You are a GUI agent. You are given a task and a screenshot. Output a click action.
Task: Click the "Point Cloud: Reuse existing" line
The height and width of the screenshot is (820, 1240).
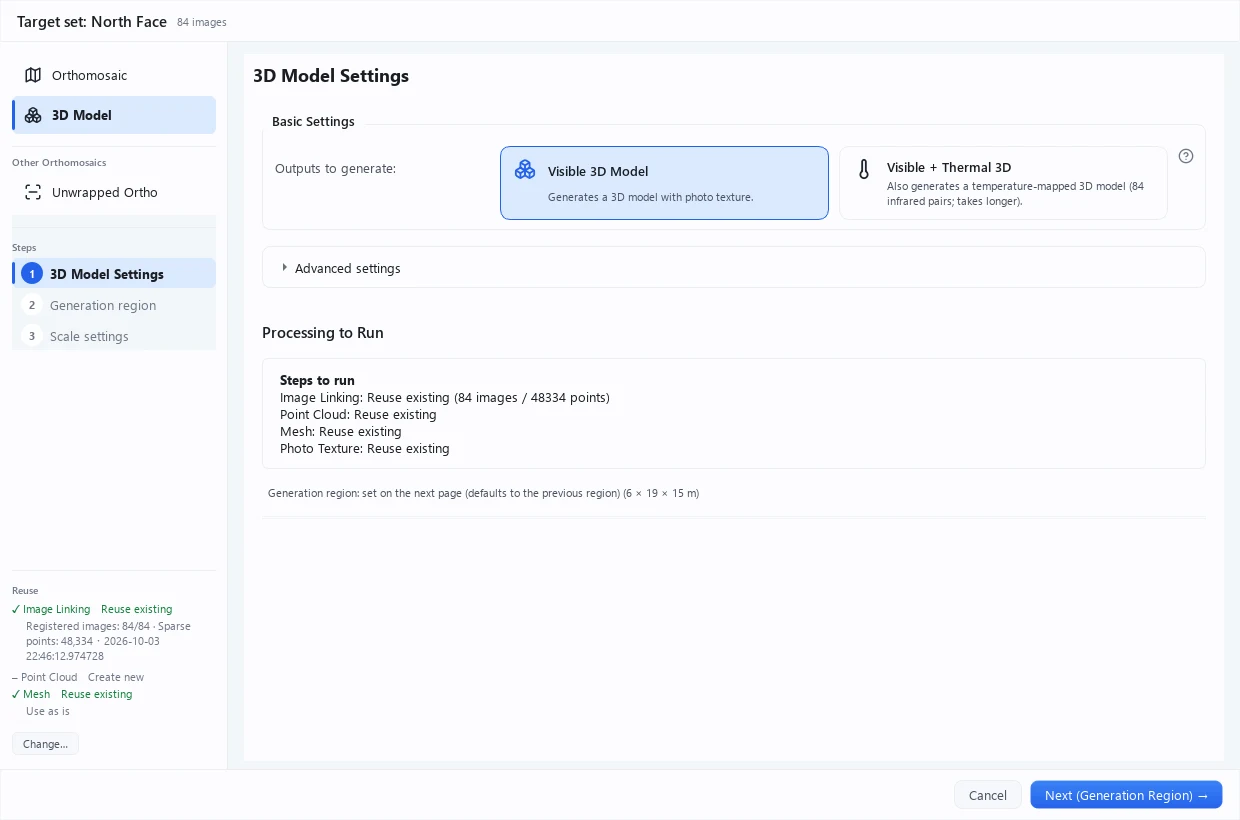click(x=358, y=415)
